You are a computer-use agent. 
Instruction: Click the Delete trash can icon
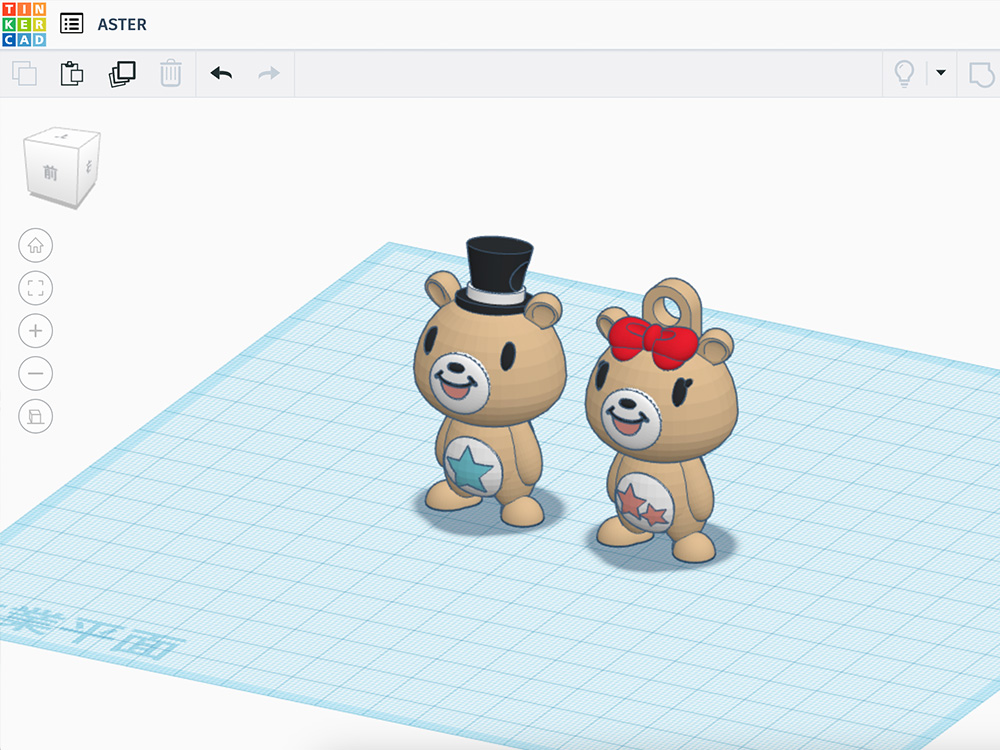171,73
